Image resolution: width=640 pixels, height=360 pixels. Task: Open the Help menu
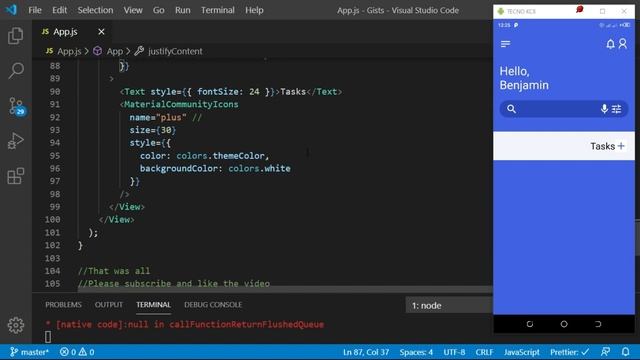click(x=254, y=10)
